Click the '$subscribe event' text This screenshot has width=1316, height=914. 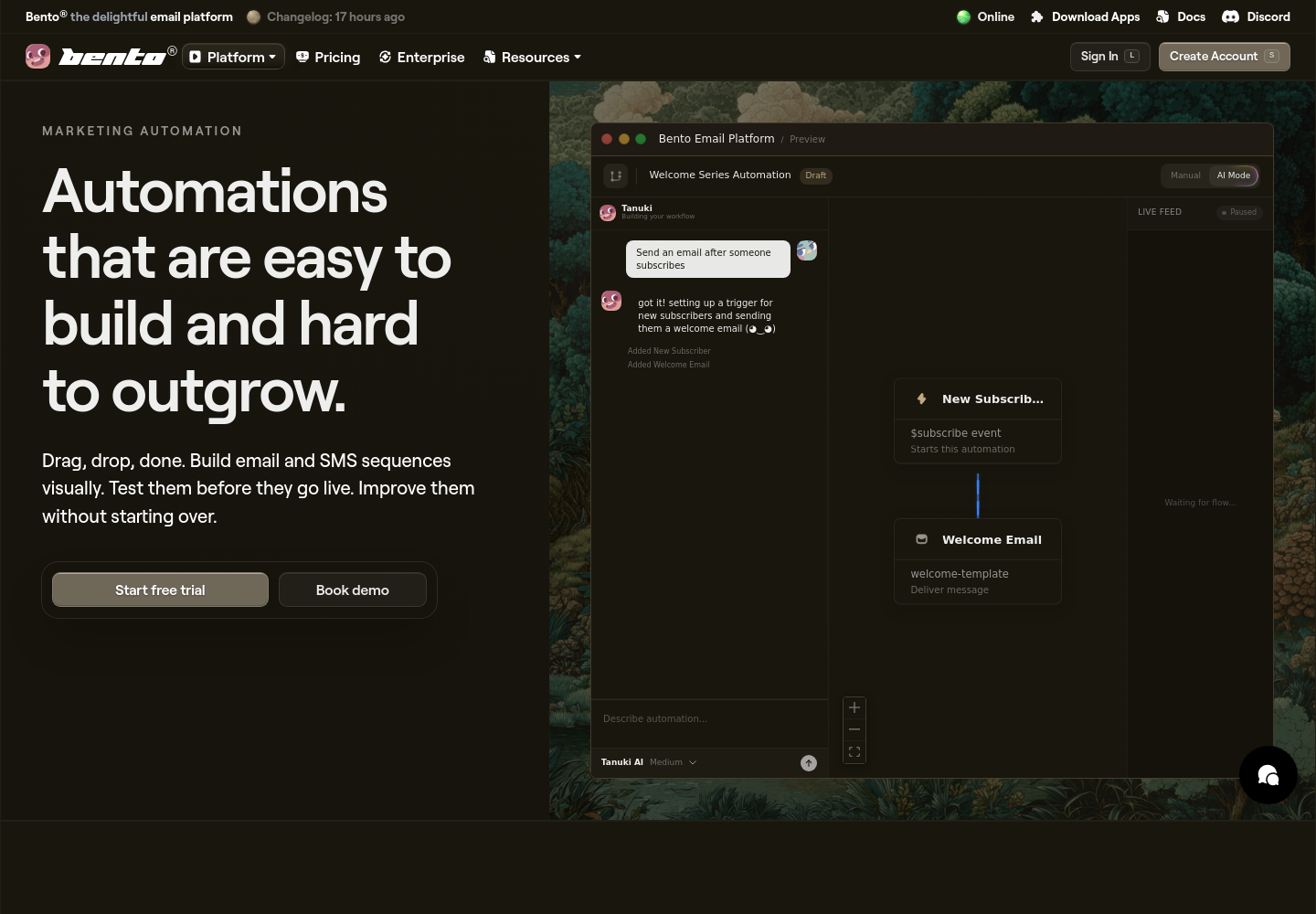tap(956, 433)
